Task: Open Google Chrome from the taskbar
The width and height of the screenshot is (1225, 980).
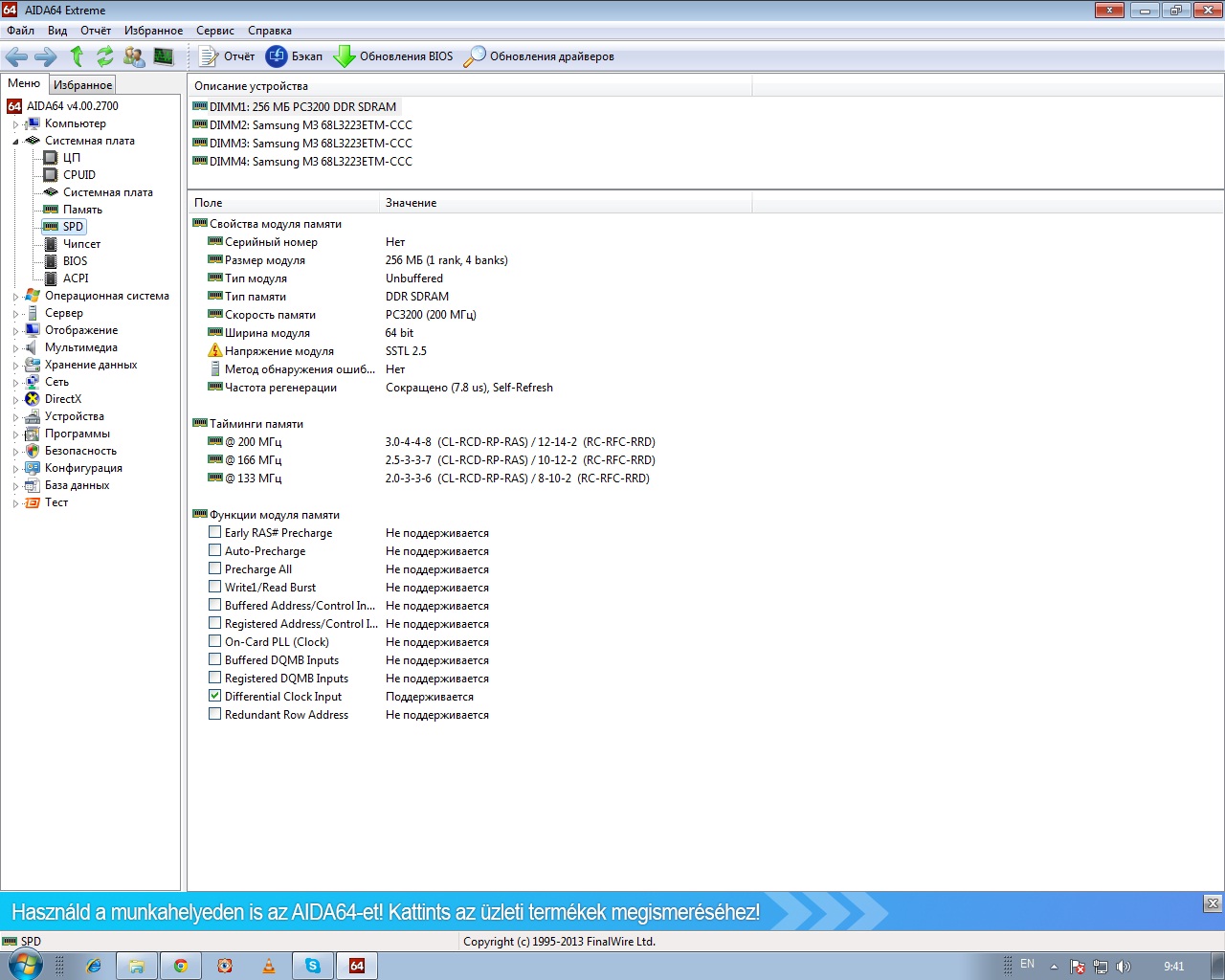Action: (180, 966)
